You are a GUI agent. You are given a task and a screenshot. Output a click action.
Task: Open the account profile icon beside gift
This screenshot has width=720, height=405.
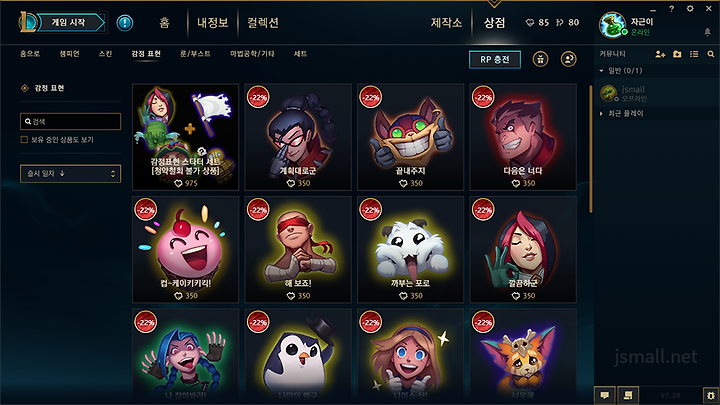[568, 59]
